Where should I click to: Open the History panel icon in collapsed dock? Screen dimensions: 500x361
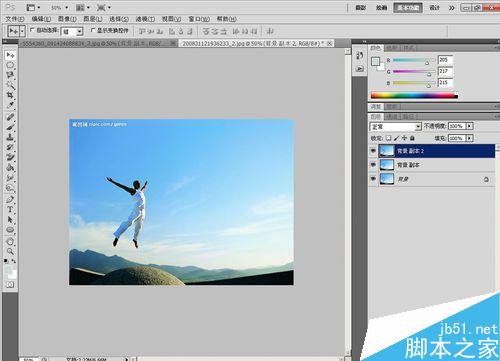coord(360,56)
